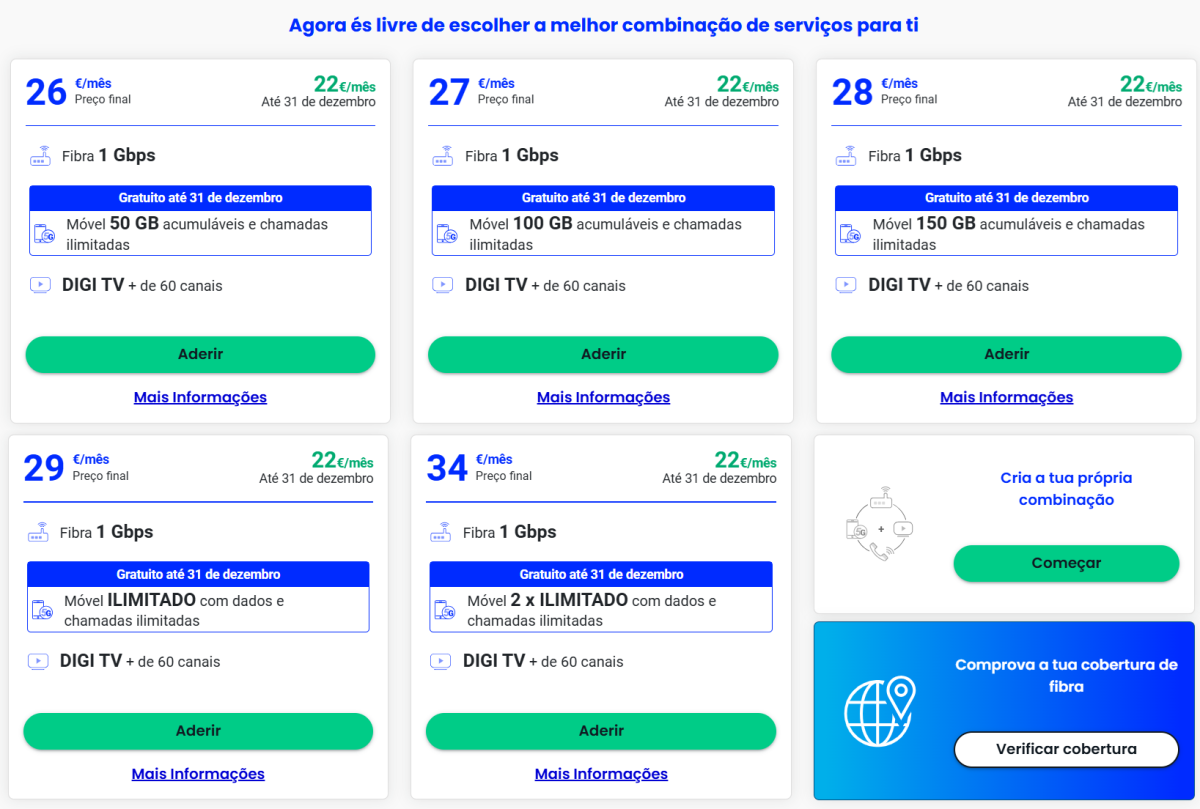Click the DIGI TV icon in the 27€ plan
The height and width of the screenshot is (809, 1200).
pos(443,285)
